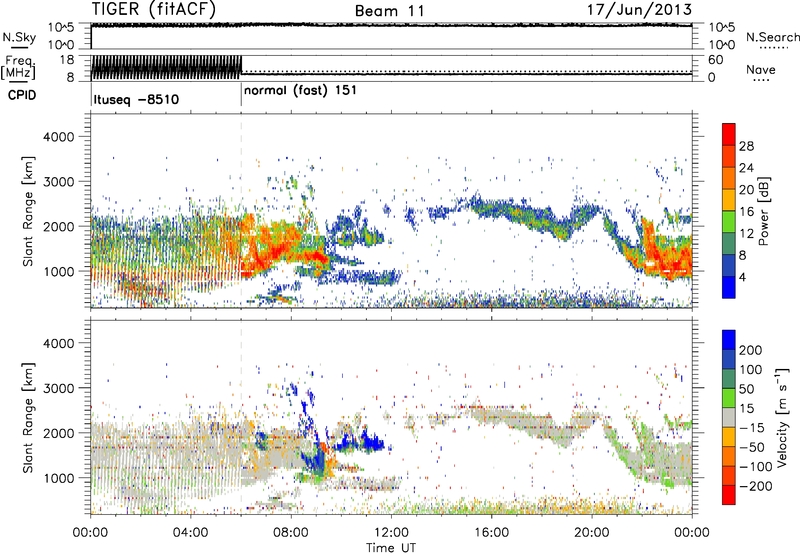The width and height of the screenshot is (800, 554).
Task: Click the 'N.Search' legend label
Action: 772,37
